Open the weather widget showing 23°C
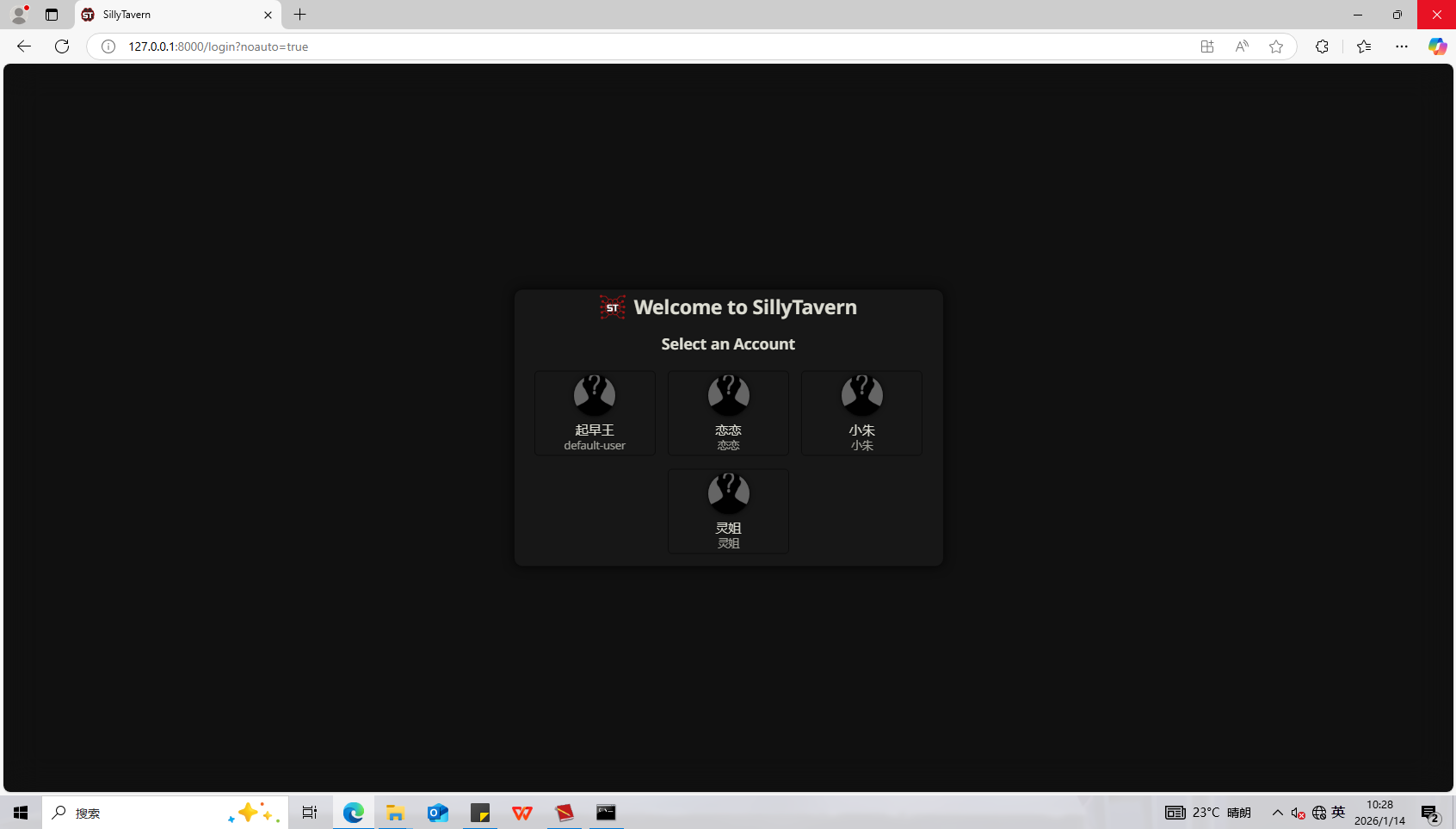Image resolution: width=1456 pixels, height=829 pixels. (1208, 813)
